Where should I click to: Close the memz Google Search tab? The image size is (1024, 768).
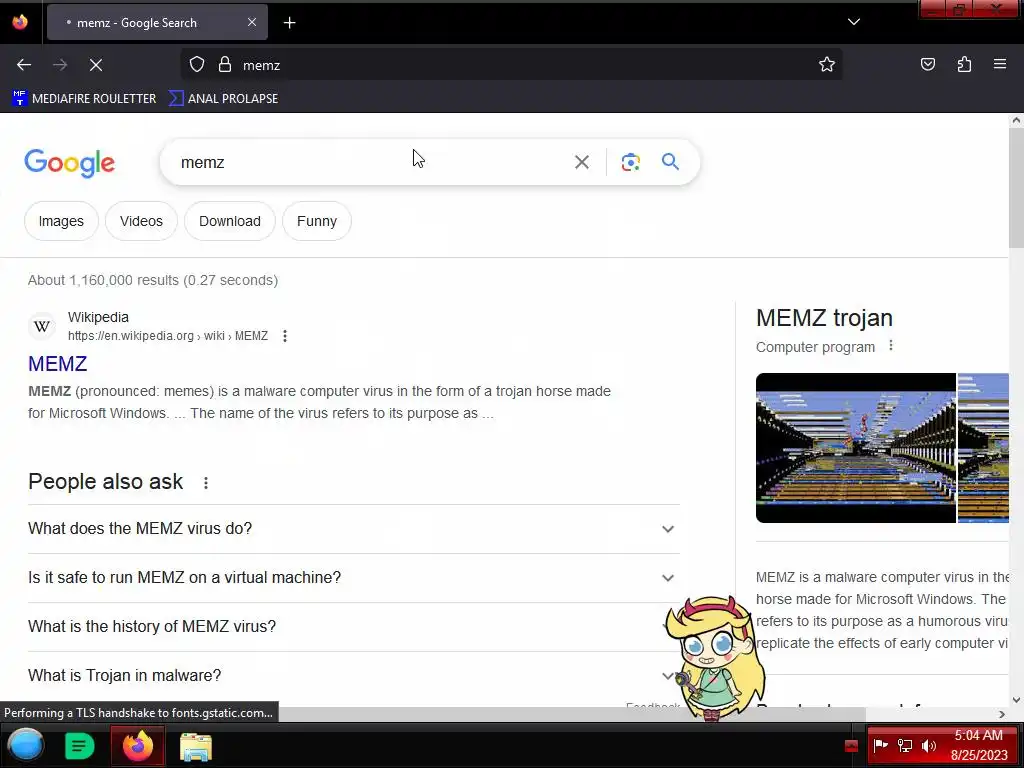click(252, 22)
